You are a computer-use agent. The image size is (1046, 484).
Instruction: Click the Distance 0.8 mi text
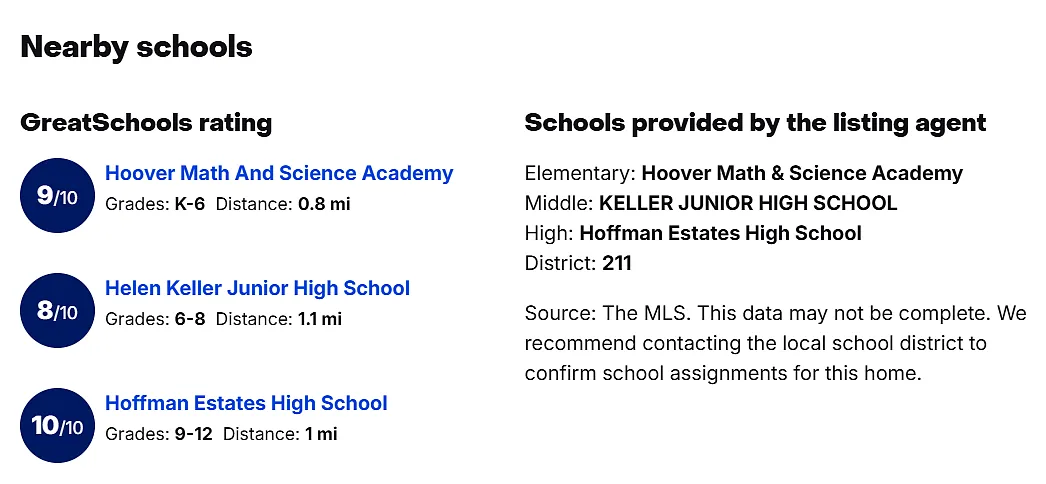283,204
